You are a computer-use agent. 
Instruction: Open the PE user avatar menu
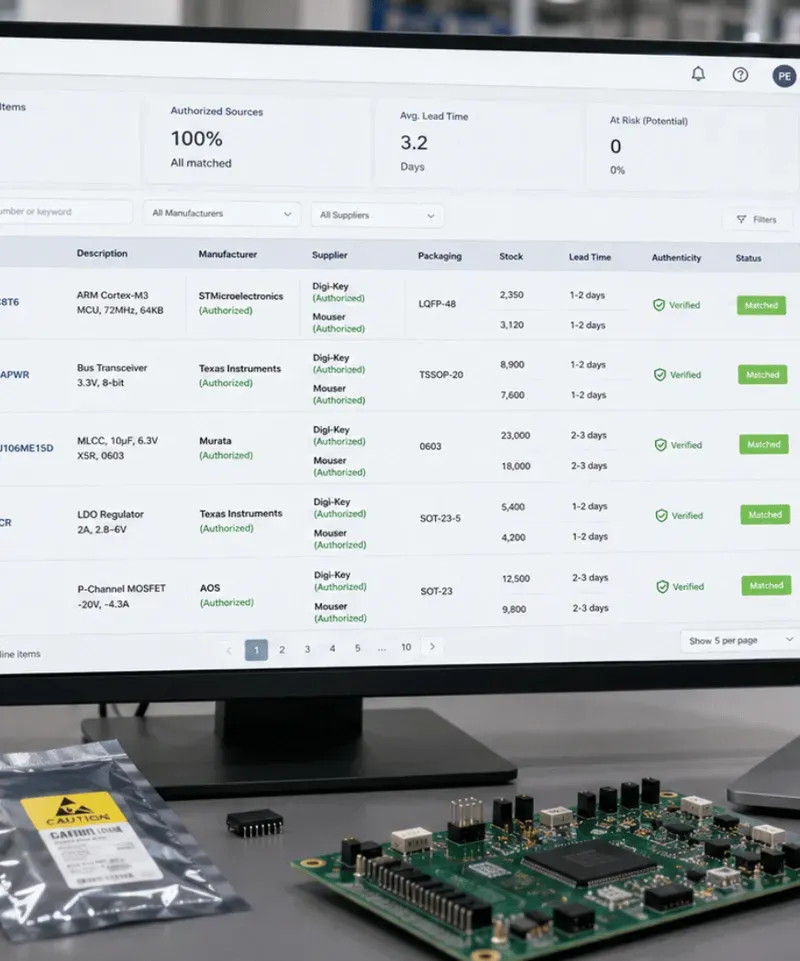click(x=784, y=76)
